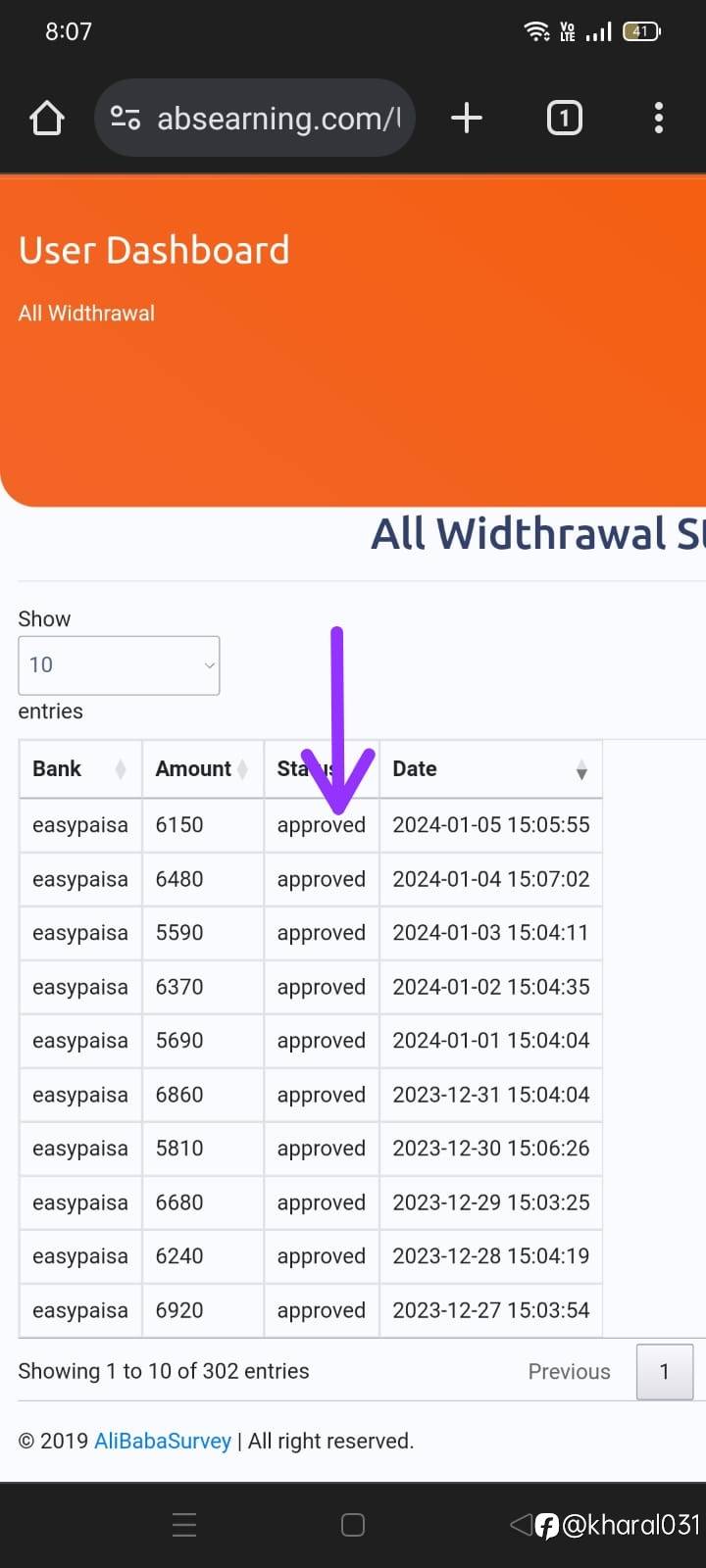The height and width of the screenshot is (1568, 706).
Task: Go to Previous page of entries
Action: (569, 1372)
